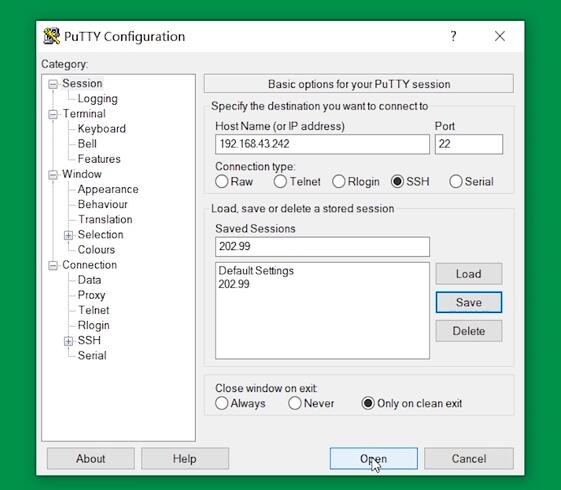Open the Connection category
The image size is (561, 490).
(x=89, y=265)
